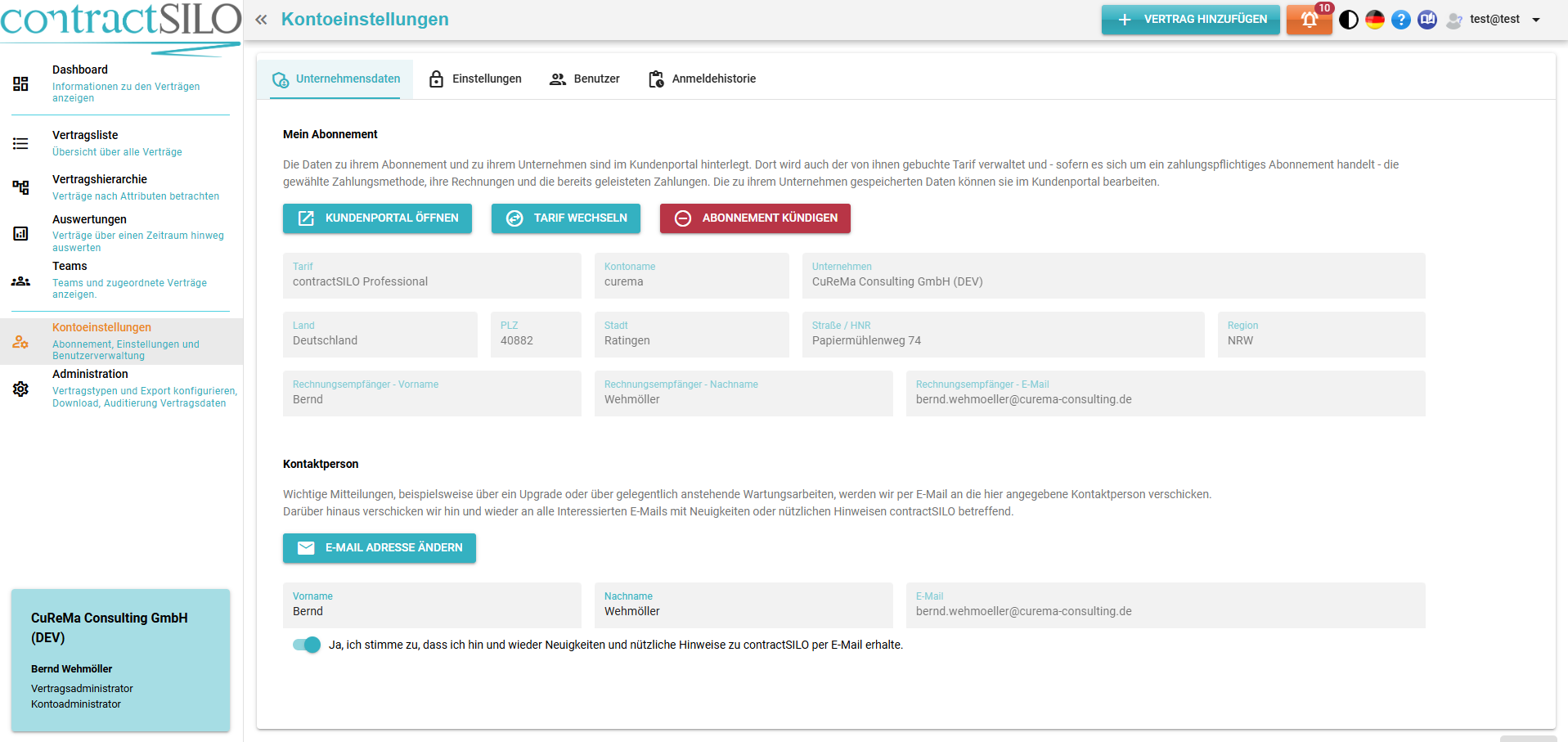Expand the test@test account dropdown arrow
The height and width of the screenshot is (742, 1568).
(x=1536, y=20)
